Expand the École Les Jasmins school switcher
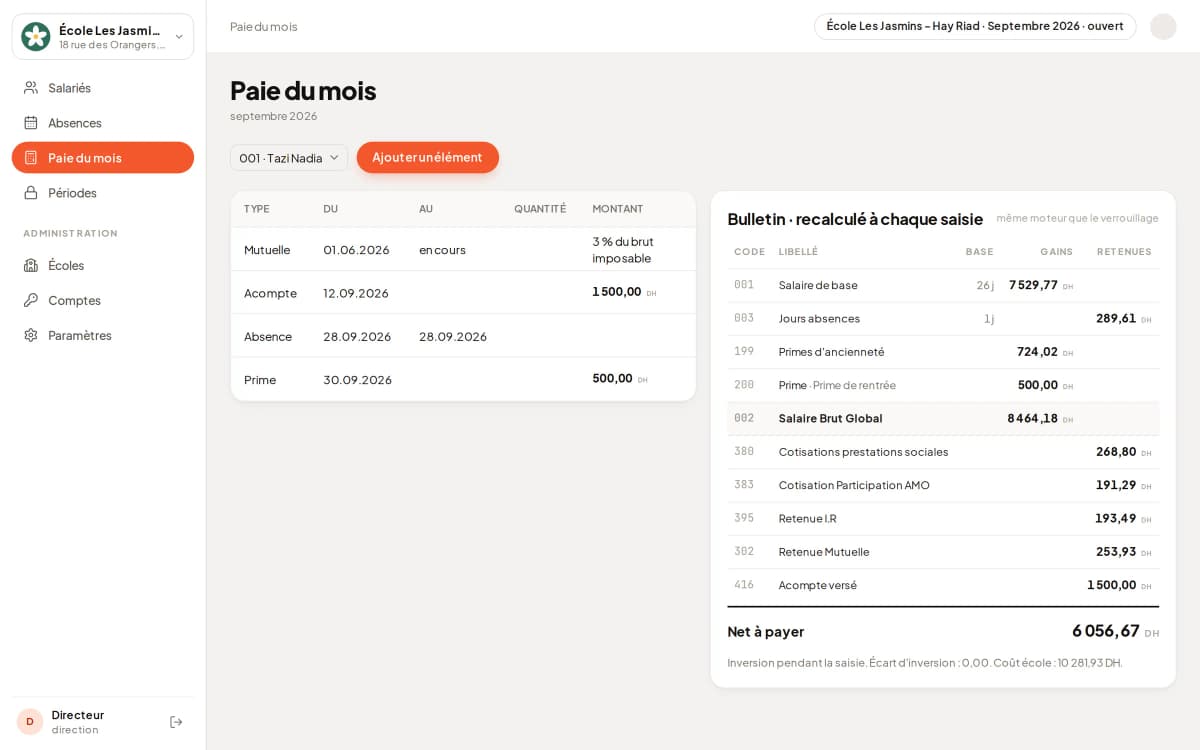Screen dimensions: 1200x750 pyautogui.click(x=103, y=37)
